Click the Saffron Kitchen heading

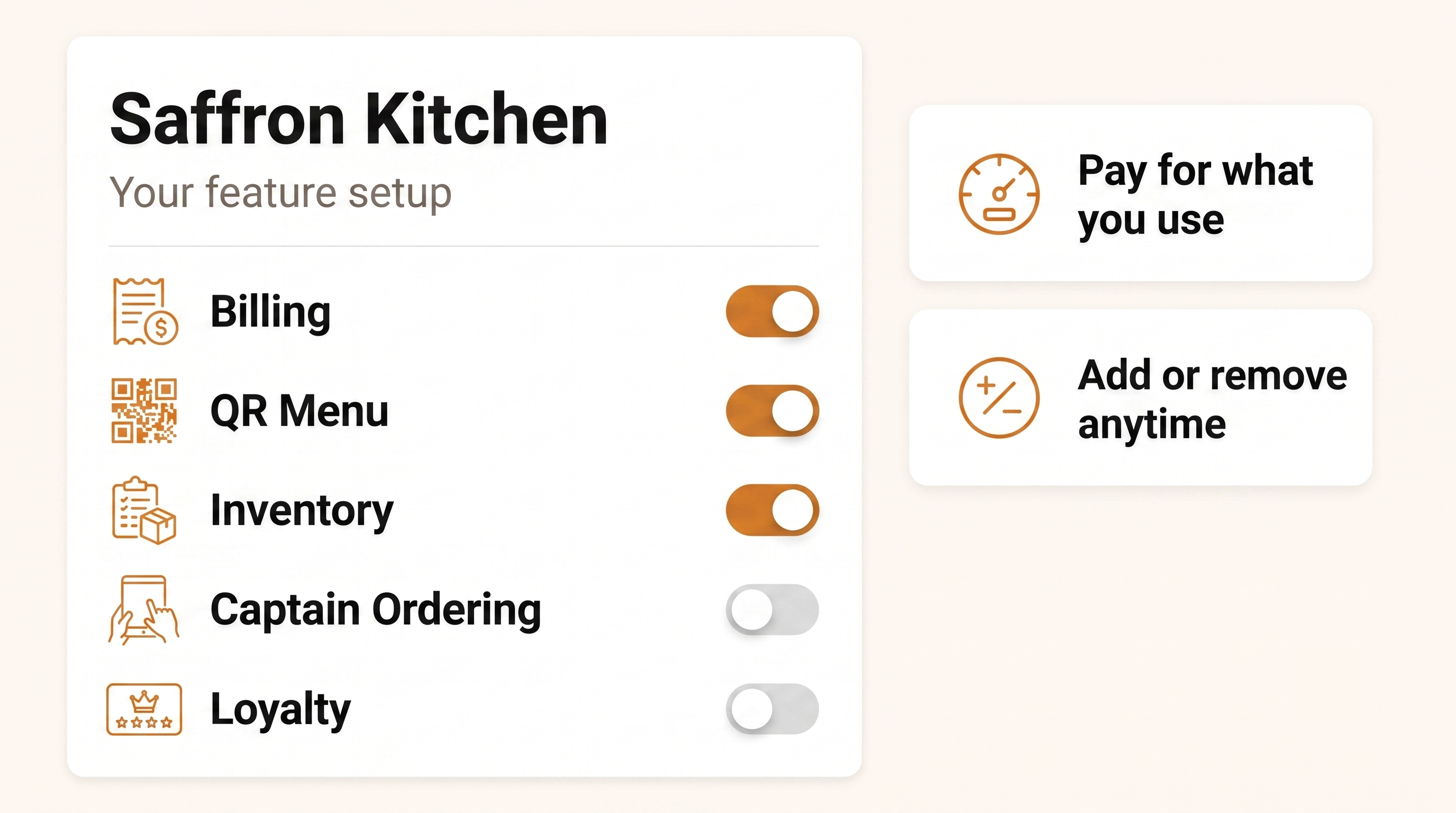pyautogui.click(x=358, y=119)
